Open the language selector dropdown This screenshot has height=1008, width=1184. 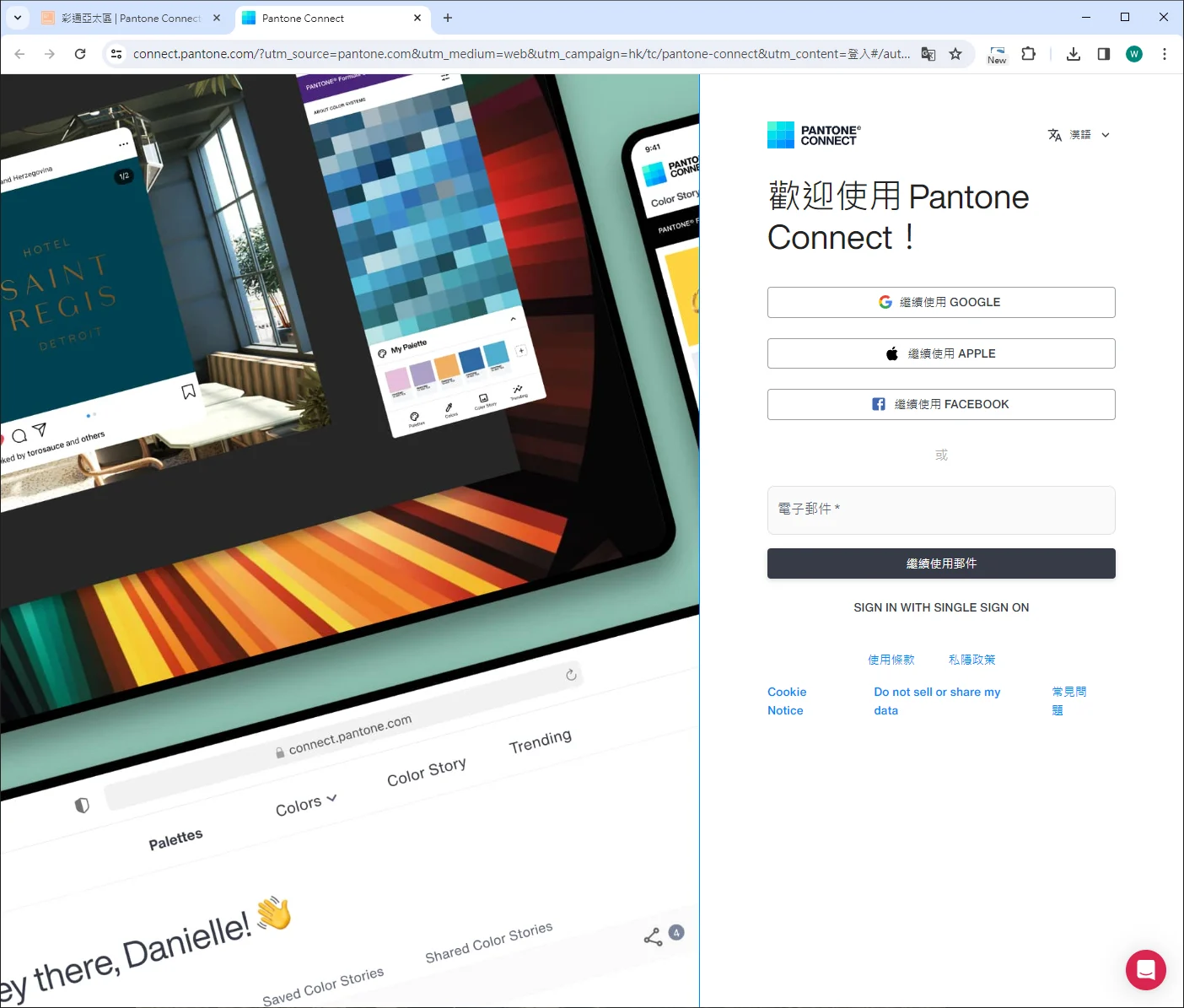coord(1079,135)
